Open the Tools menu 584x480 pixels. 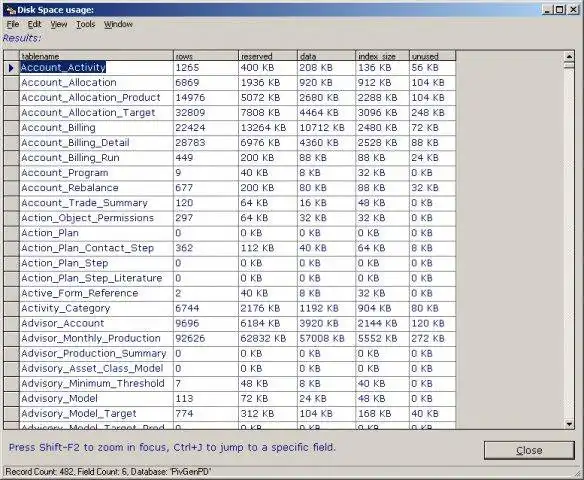86,24
